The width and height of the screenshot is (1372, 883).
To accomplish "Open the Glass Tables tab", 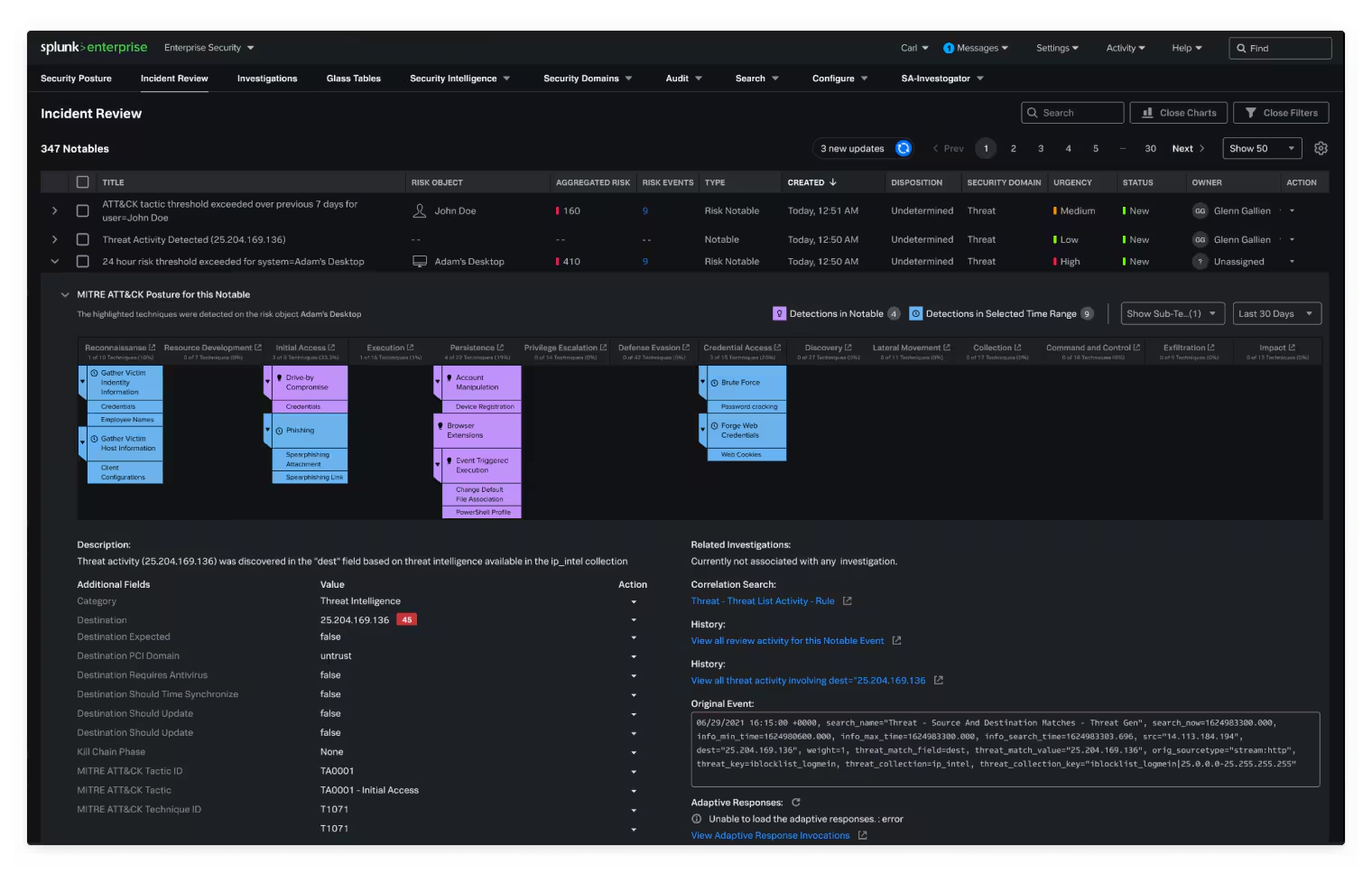I will (x=354, y=79).
